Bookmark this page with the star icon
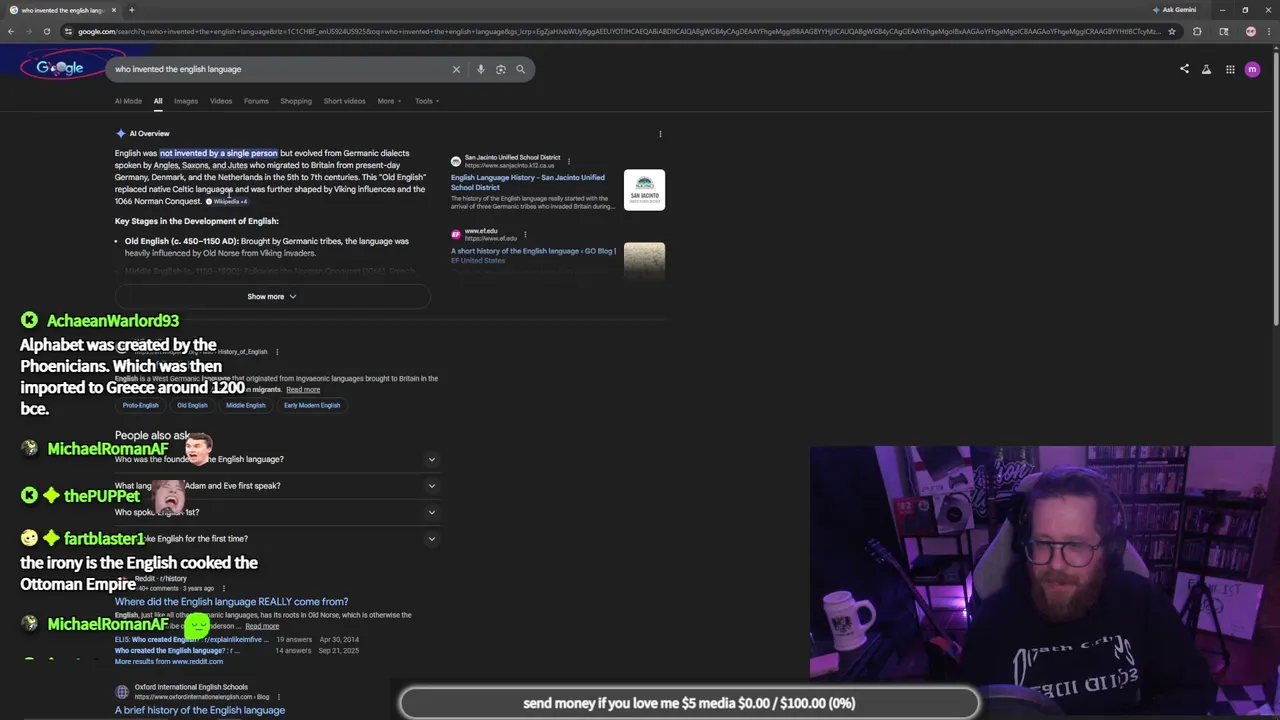The width and height of the screenshot is (1280, 720). tap(1172, 31)
